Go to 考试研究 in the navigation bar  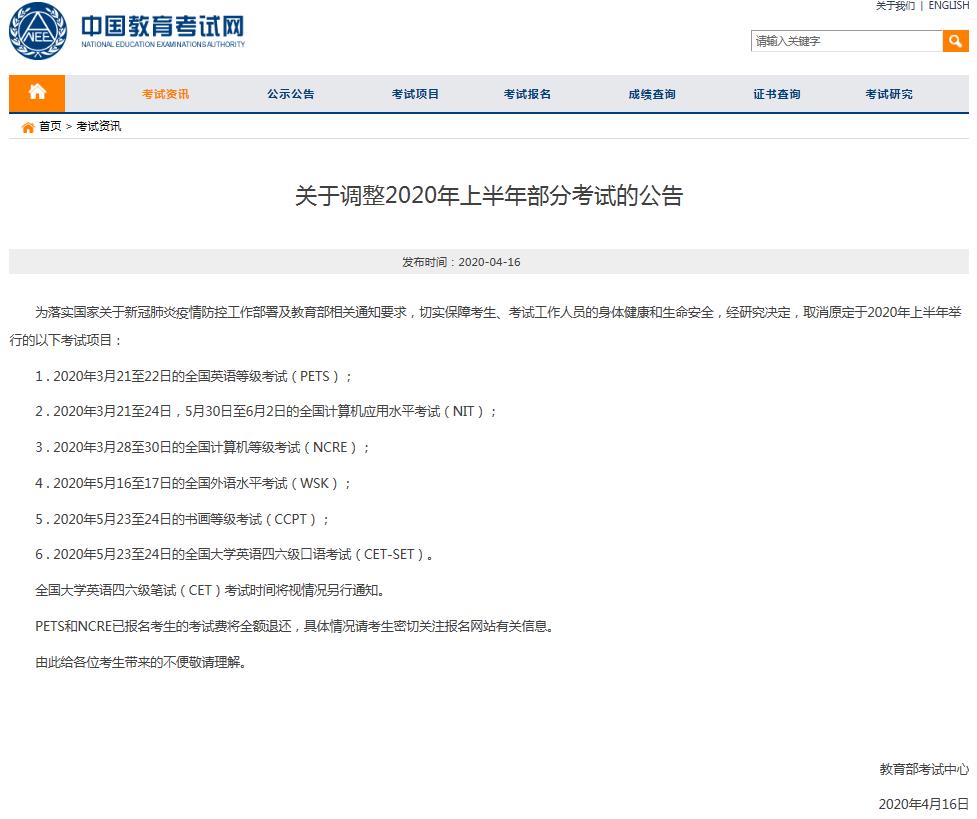[889, 94]
